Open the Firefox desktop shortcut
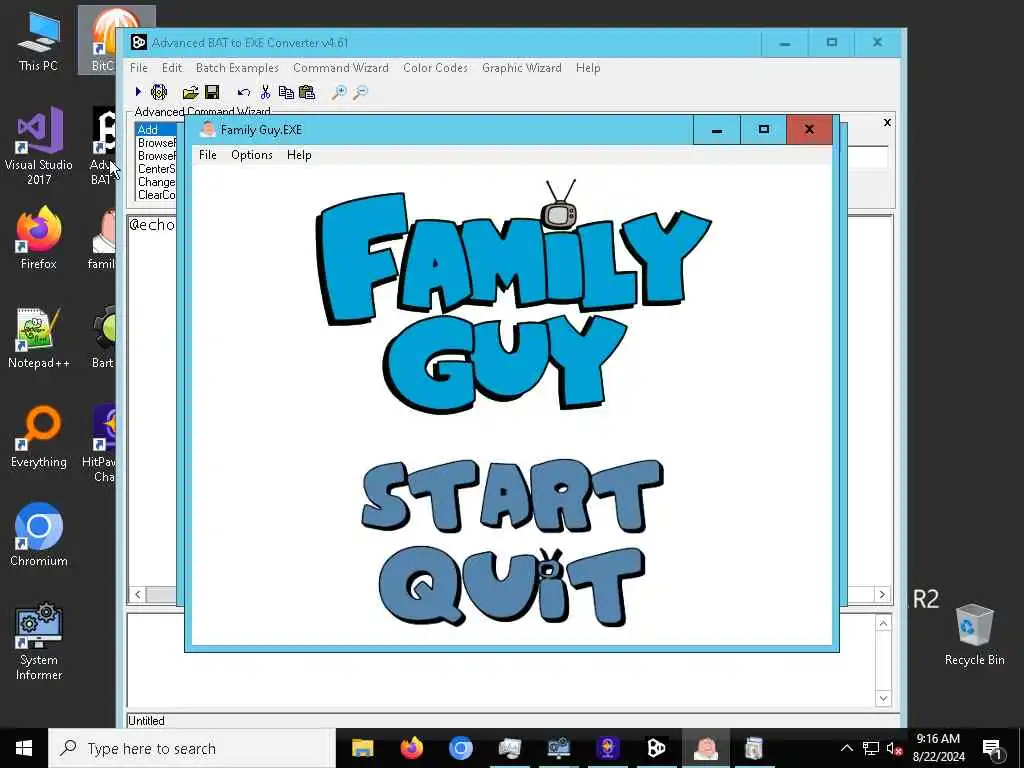Viewport: 1024px width, 768px height. [39, 238]
